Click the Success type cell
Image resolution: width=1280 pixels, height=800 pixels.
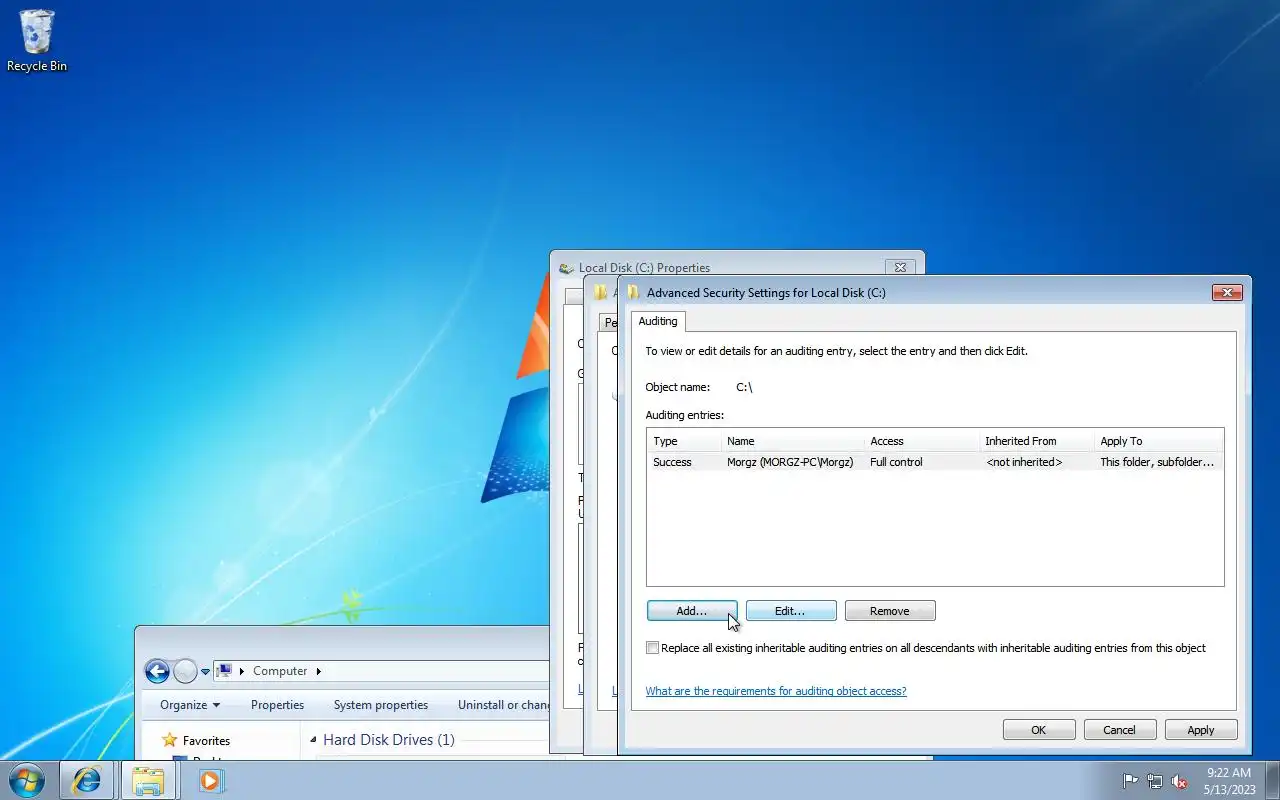coord(672,462)
